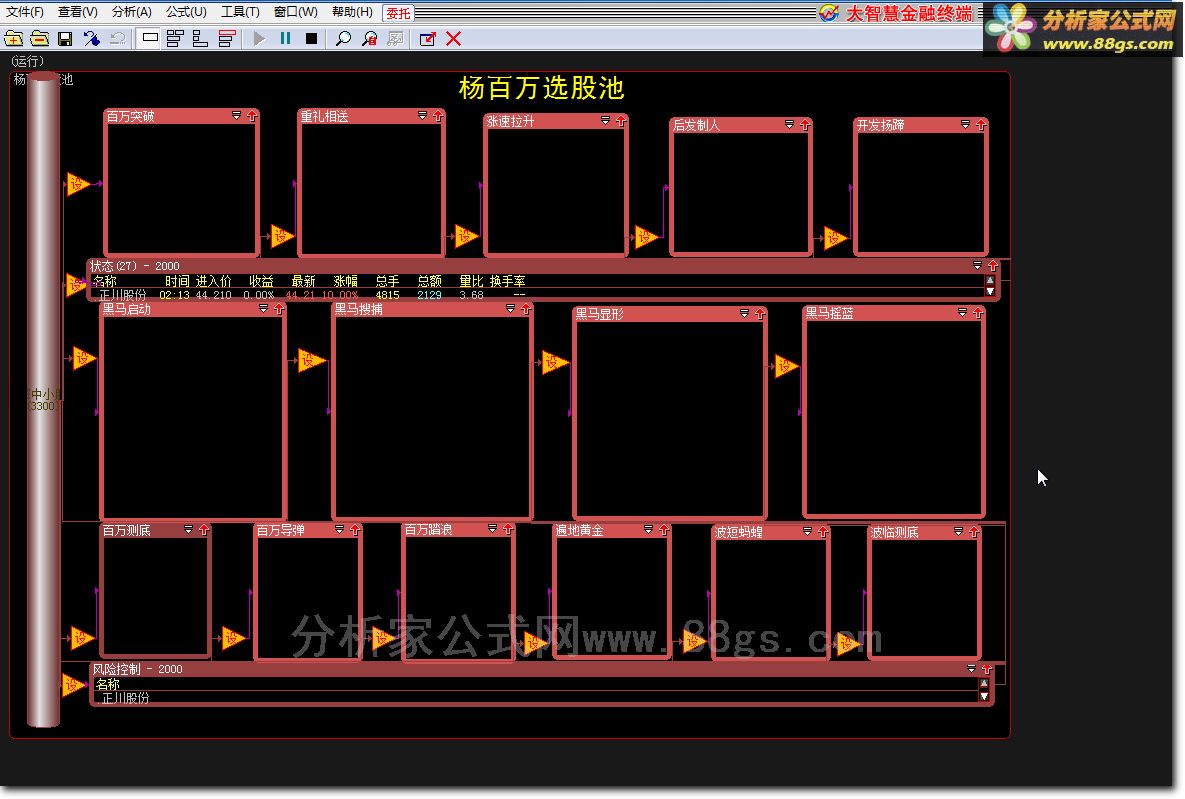Select 正川股份 in 风险控制 list
1185x799 pixels.
pyautogui.click(x=125, y=698)
